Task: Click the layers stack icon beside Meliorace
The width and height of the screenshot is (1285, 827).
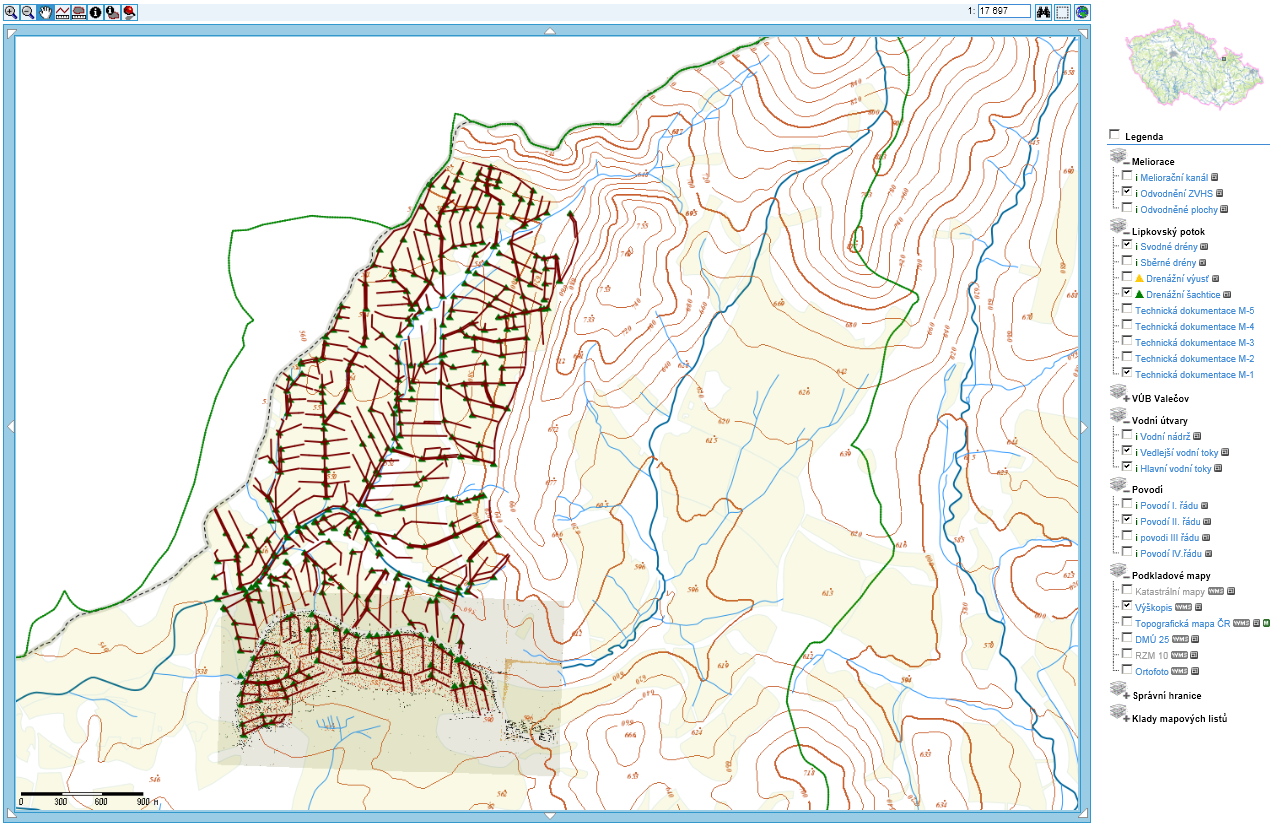Action: [1118, 157]
